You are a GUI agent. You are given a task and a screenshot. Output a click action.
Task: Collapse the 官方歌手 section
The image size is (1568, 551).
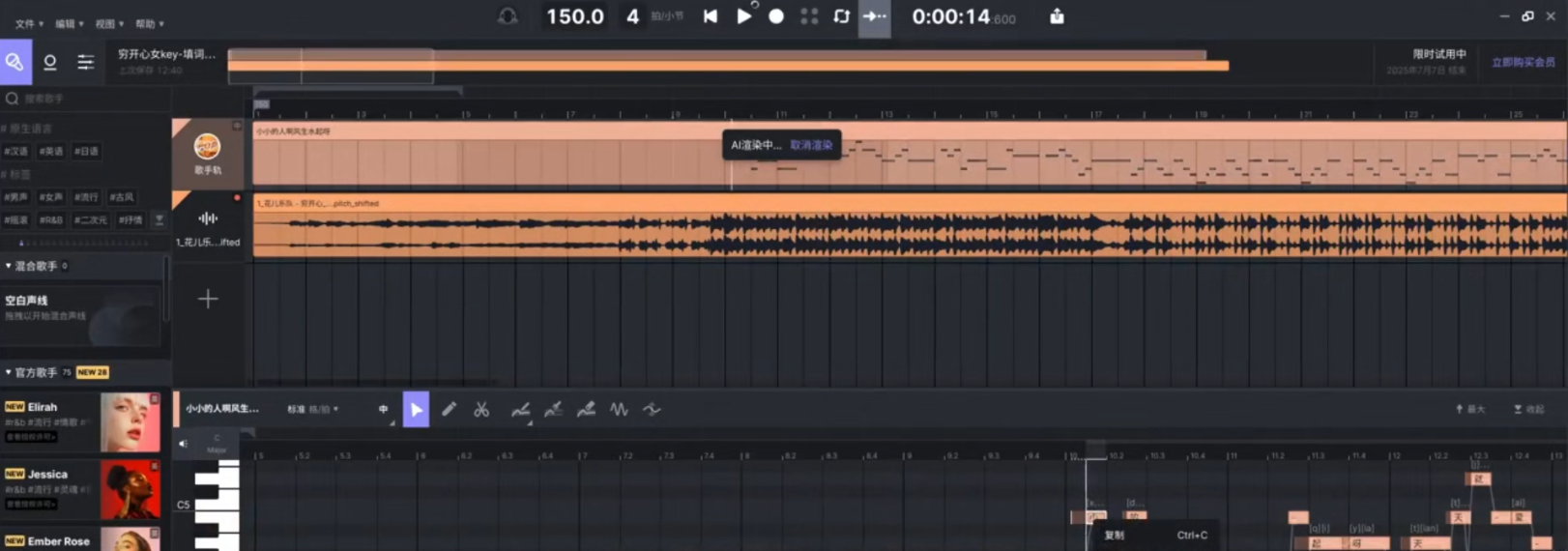tap(9, 372)
